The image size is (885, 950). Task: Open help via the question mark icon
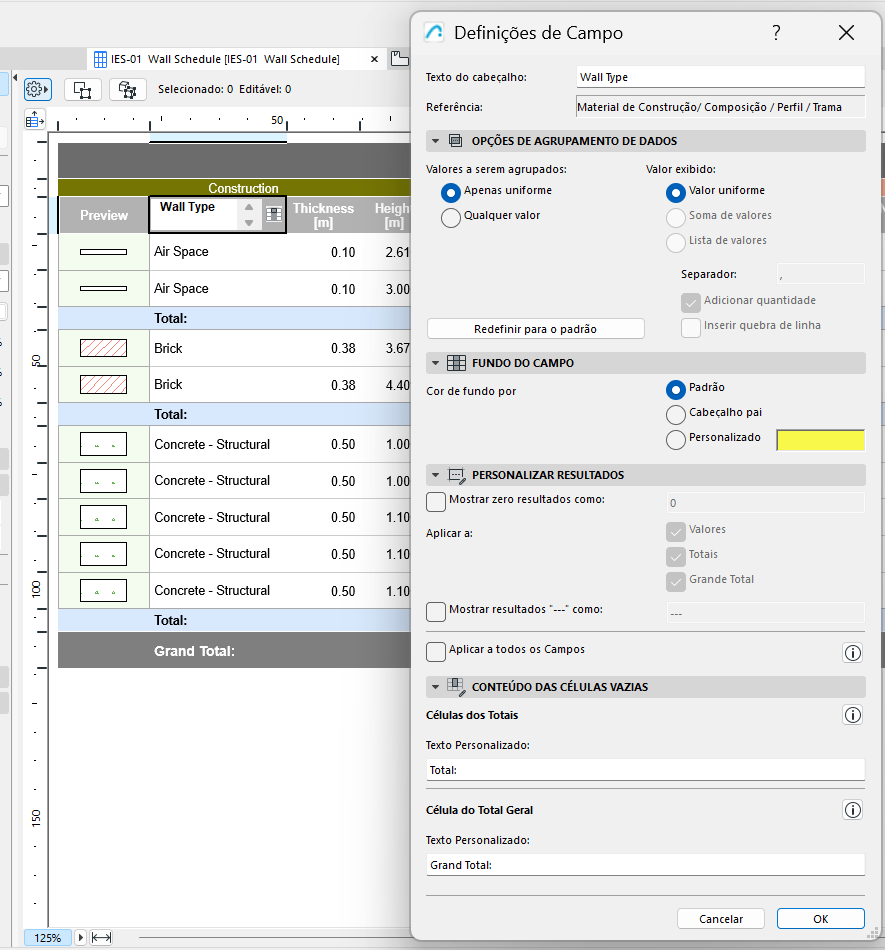(776, 33)
